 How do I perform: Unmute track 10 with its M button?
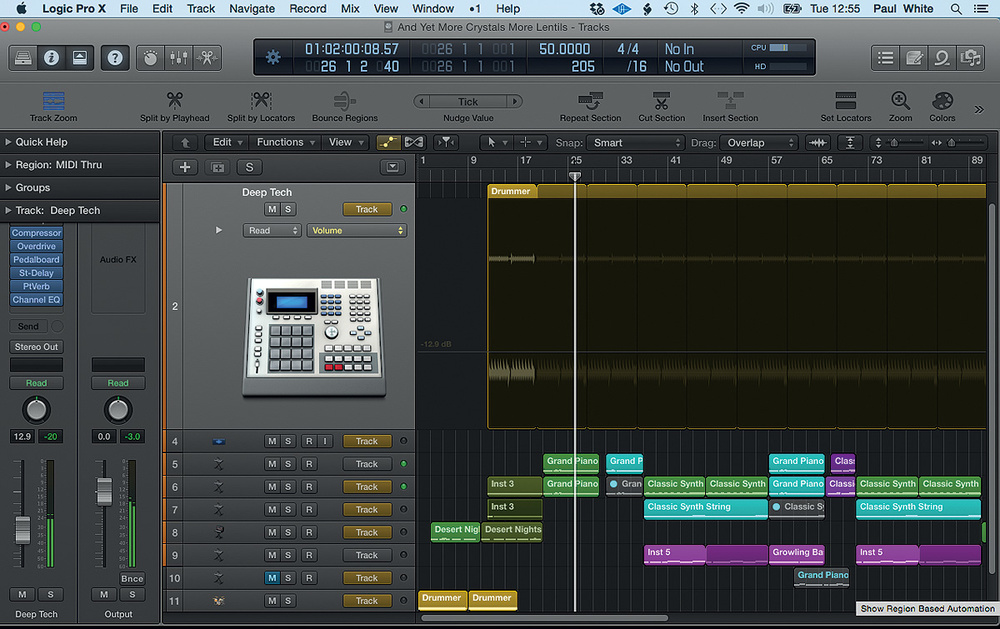coord(271,578)
